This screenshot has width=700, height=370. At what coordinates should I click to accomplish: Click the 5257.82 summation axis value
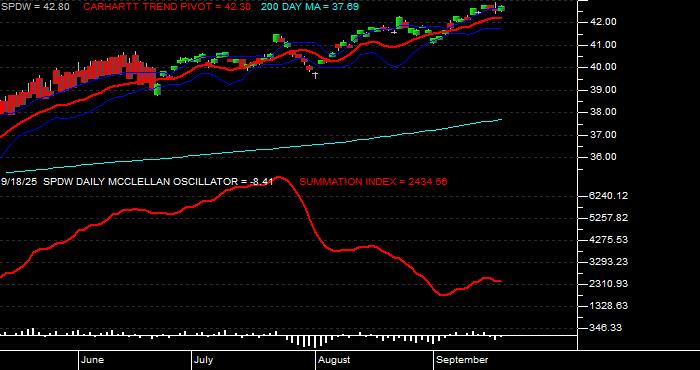pyautogui.click(x=608, y=218)
